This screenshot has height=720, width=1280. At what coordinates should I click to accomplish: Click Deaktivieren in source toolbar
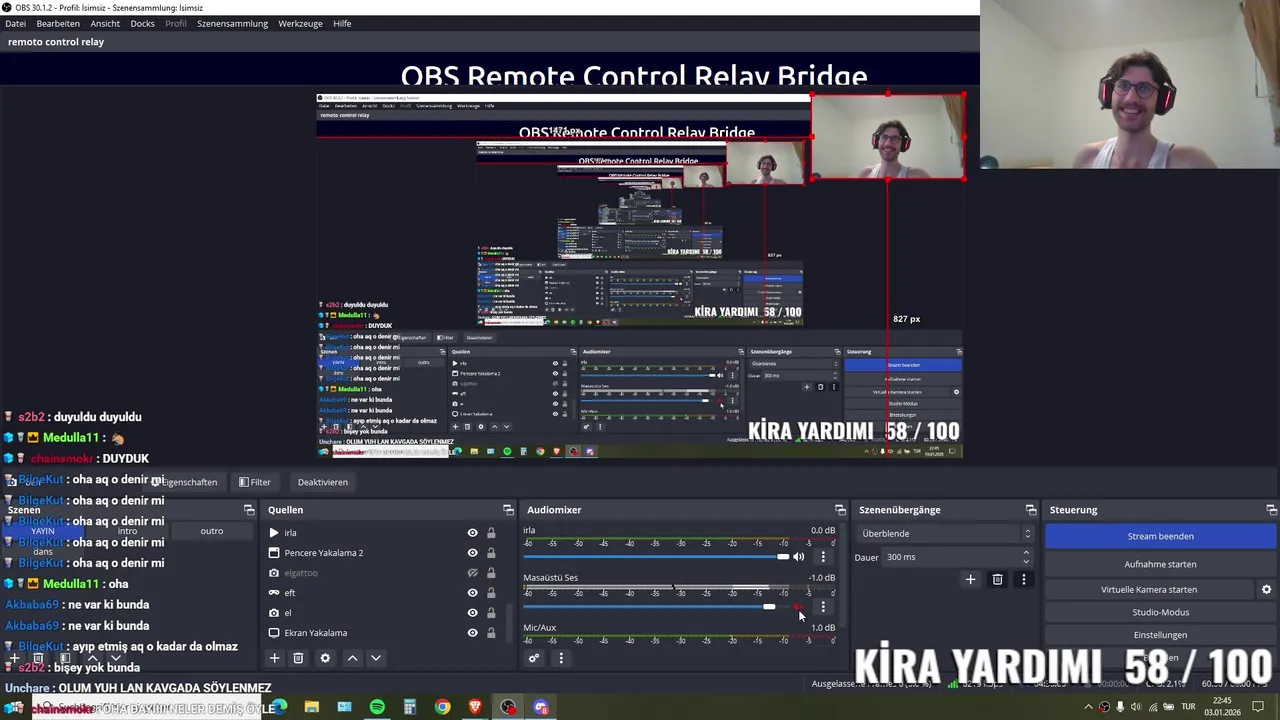322,482
